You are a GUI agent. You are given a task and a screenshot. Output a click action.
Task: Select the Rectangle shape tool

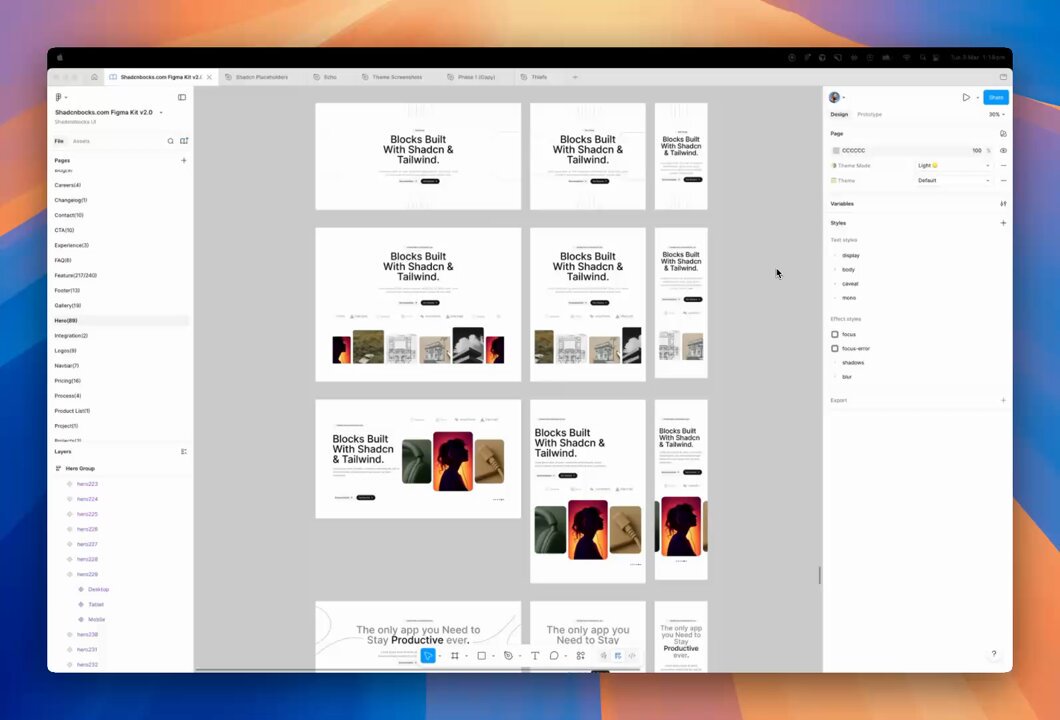pyautogui.click(x=481, y=656)
